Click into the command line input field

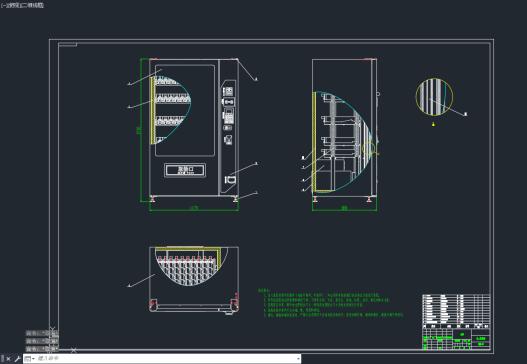point(165,359)
